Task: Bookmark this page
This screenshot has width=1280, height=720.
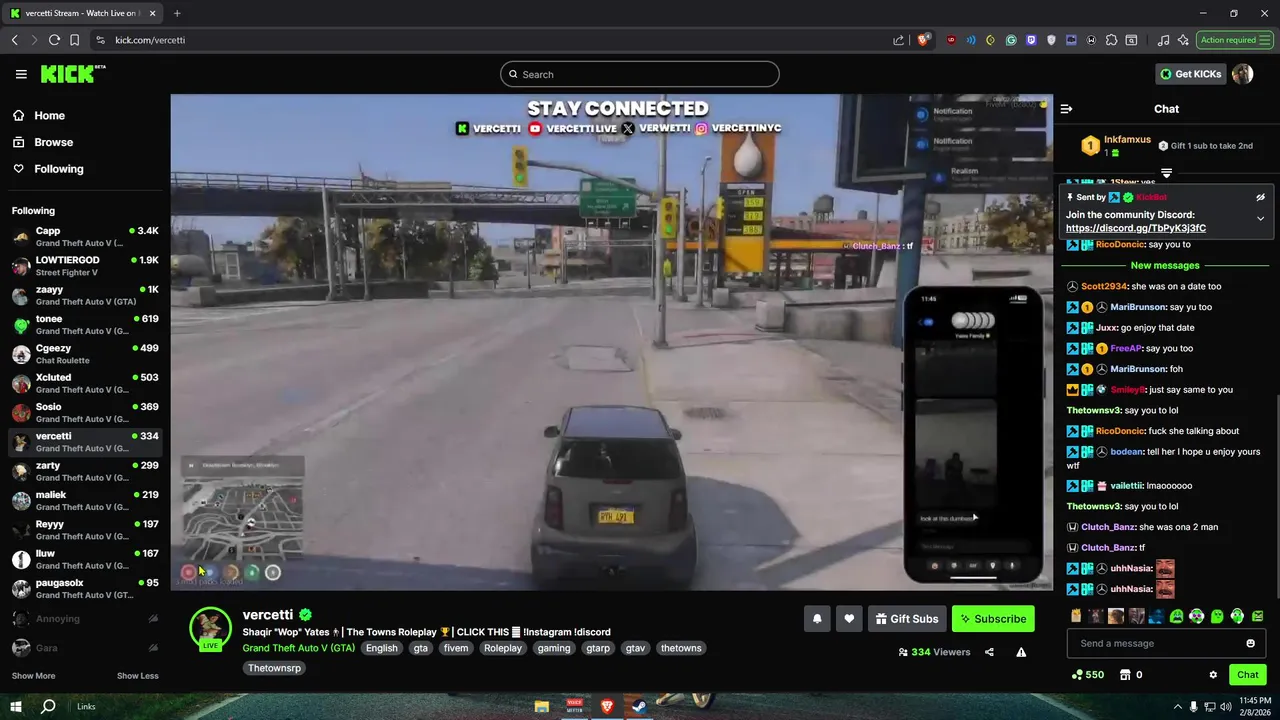Action: (x=74, y=40)
